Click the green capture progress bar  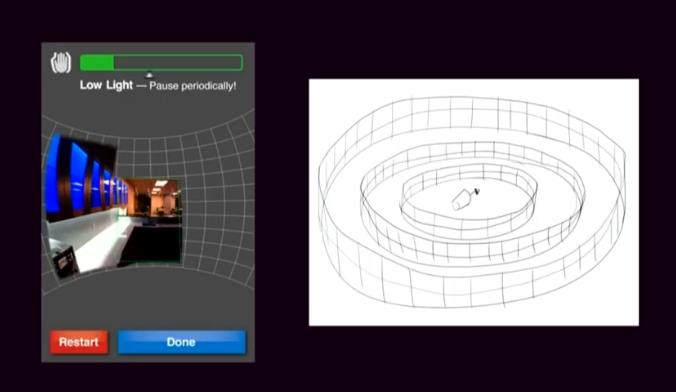pyautogui.click(x=161, y=63)
